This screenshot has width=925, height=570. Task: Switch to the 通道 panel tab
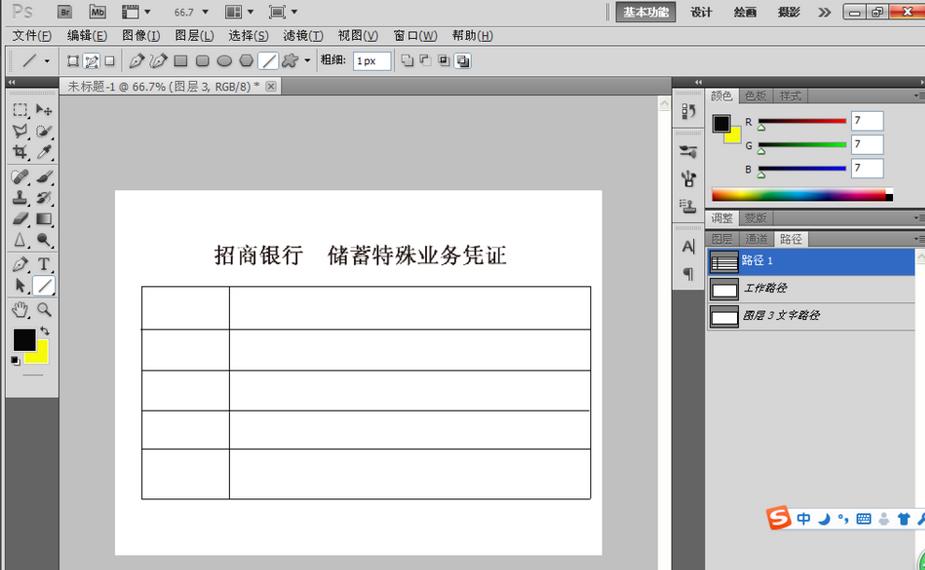pyautogui.click(x=756, y=239)
